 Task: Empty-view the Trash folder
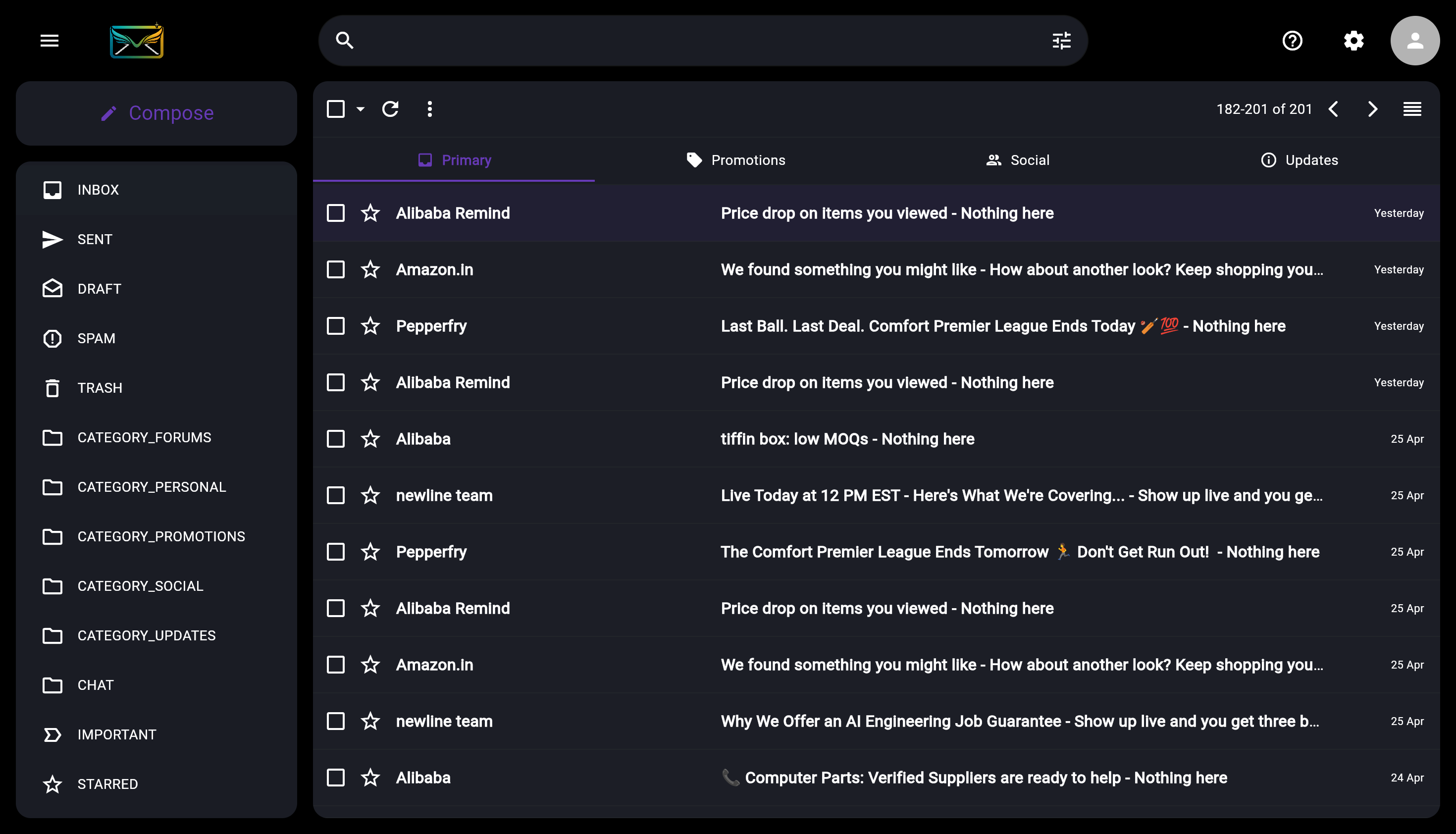coord(100,387)
